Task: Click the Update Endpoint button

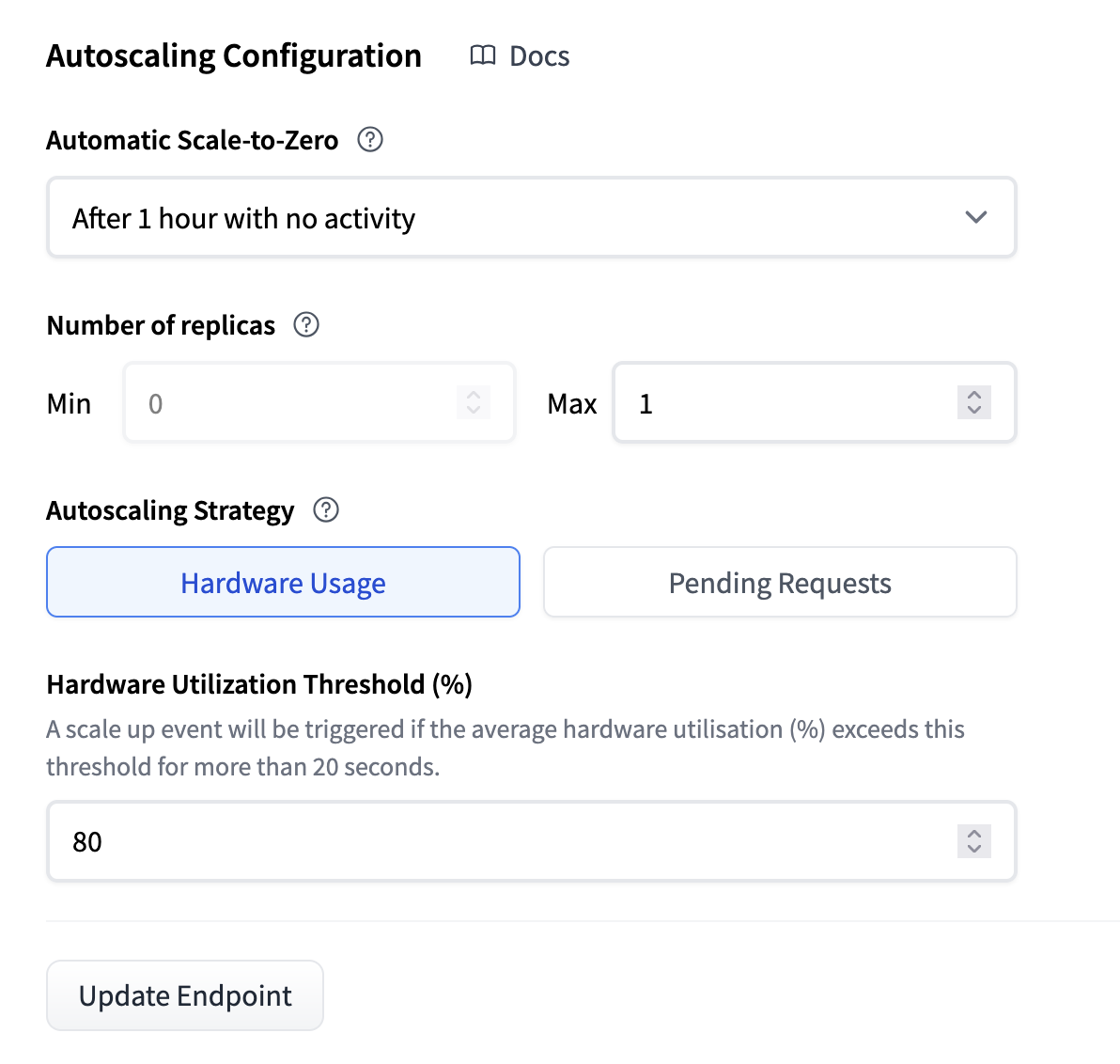Action: tap(185, 995)
